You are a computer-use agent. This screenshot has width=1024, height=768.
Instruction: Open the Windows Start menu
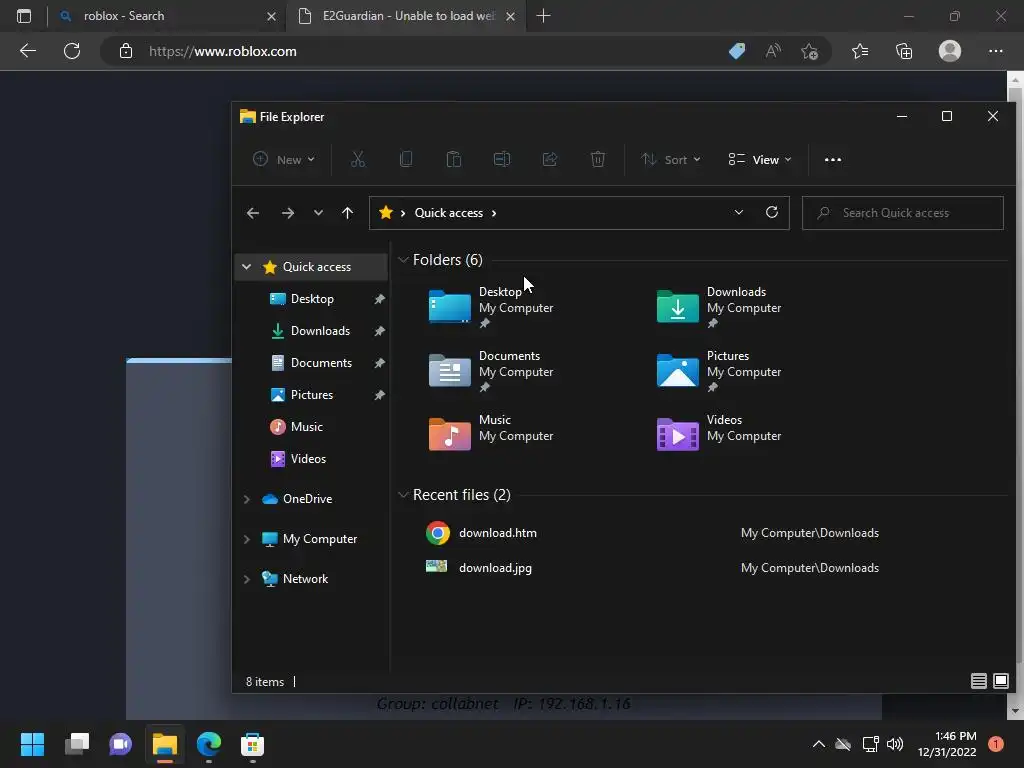[x=32, y=744]
